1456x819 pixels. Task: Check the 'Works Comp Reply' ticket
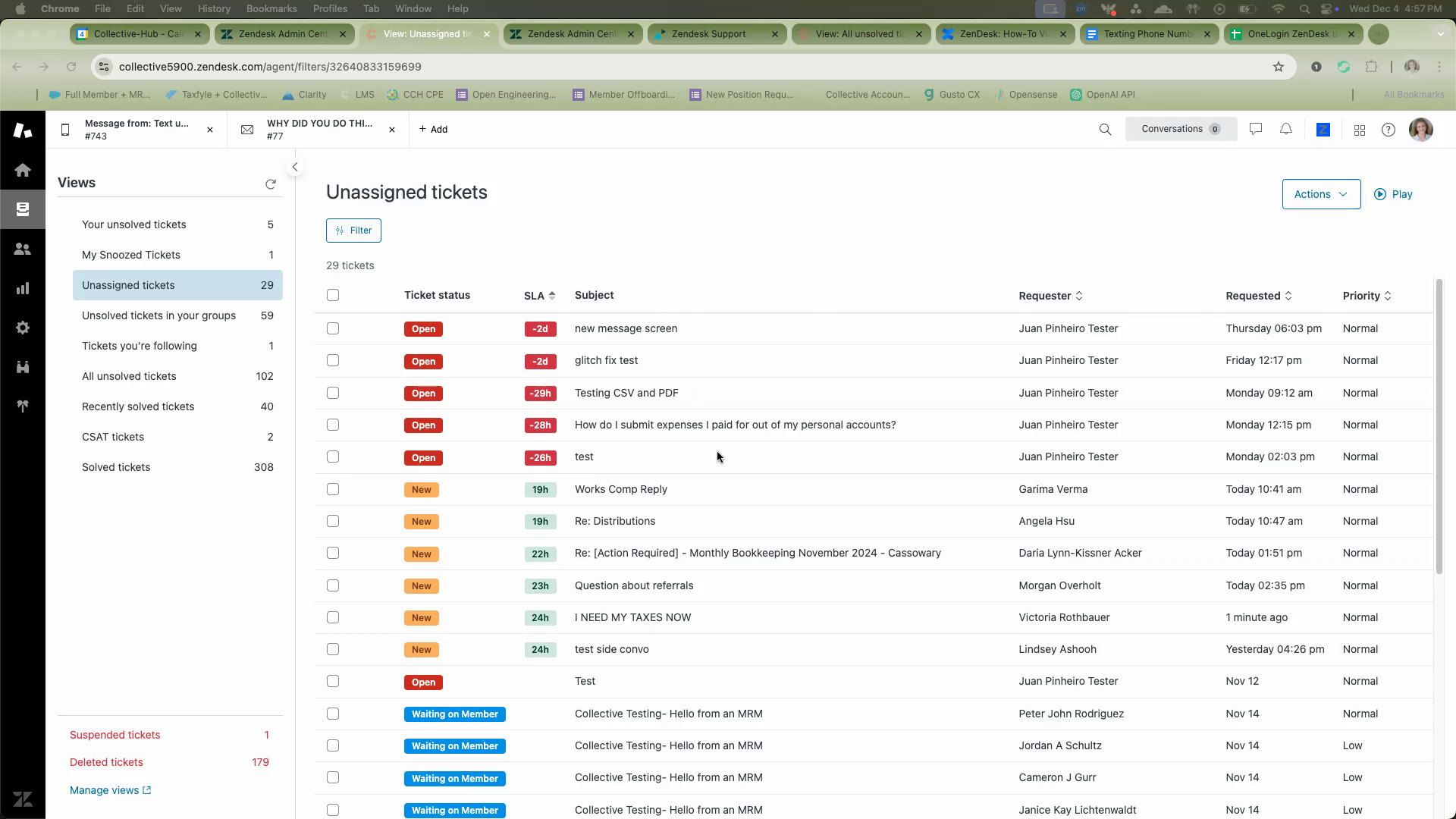coord(333,489)
